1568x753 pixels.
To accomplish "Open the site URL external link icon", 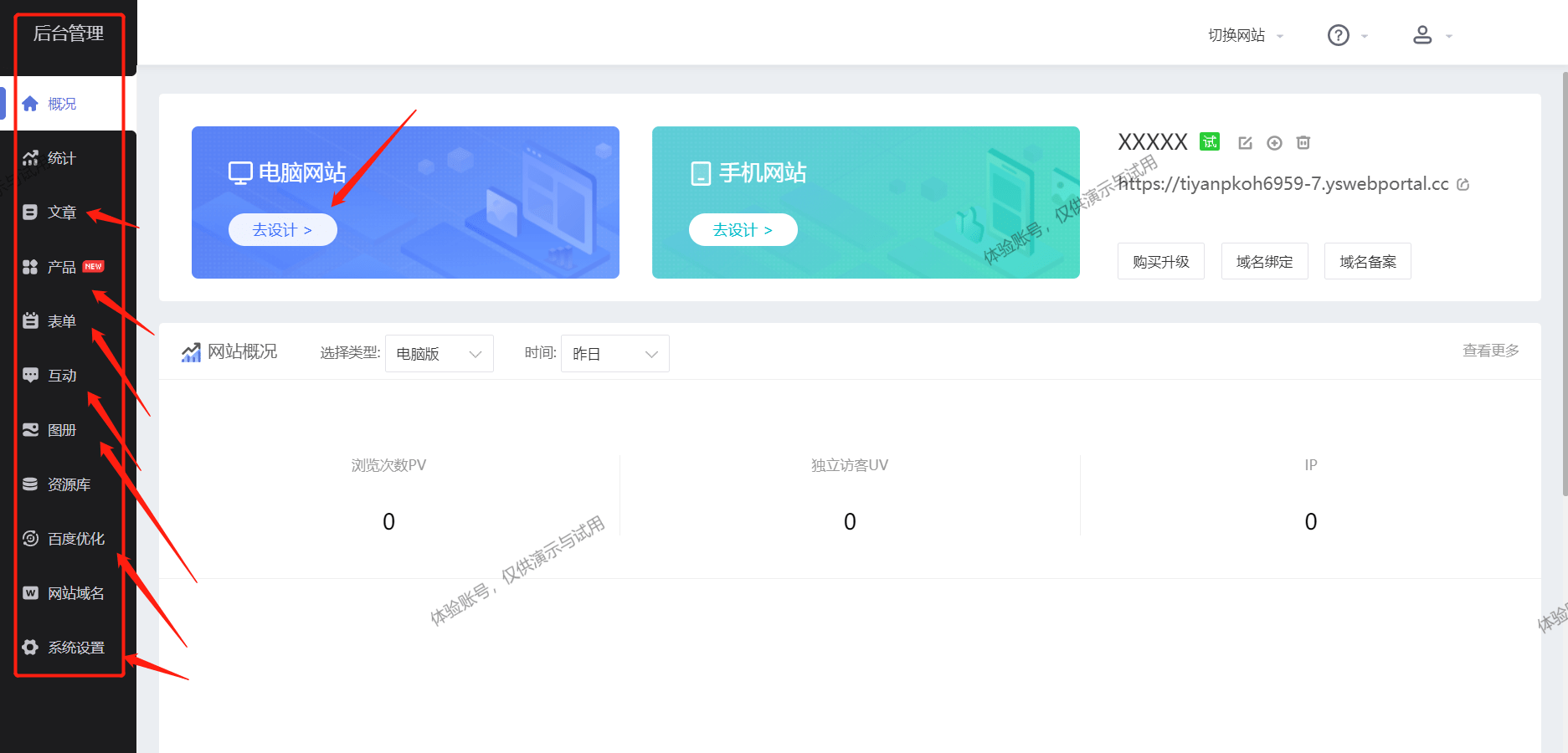I will (x=1463, y=184).
